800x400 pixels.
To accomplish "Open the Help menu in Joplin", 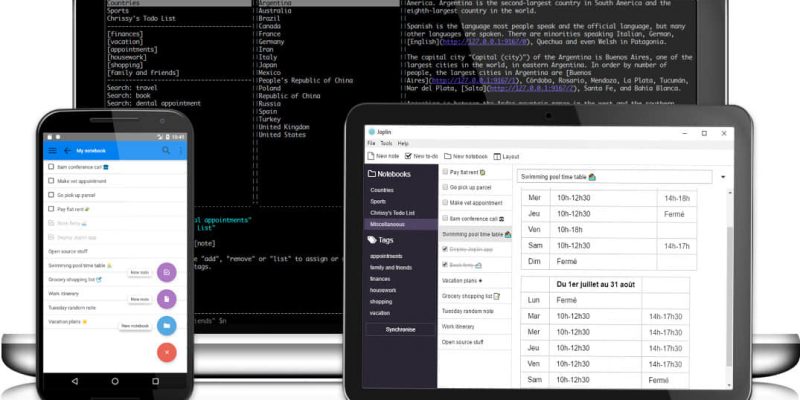I will tap(403, 143).
